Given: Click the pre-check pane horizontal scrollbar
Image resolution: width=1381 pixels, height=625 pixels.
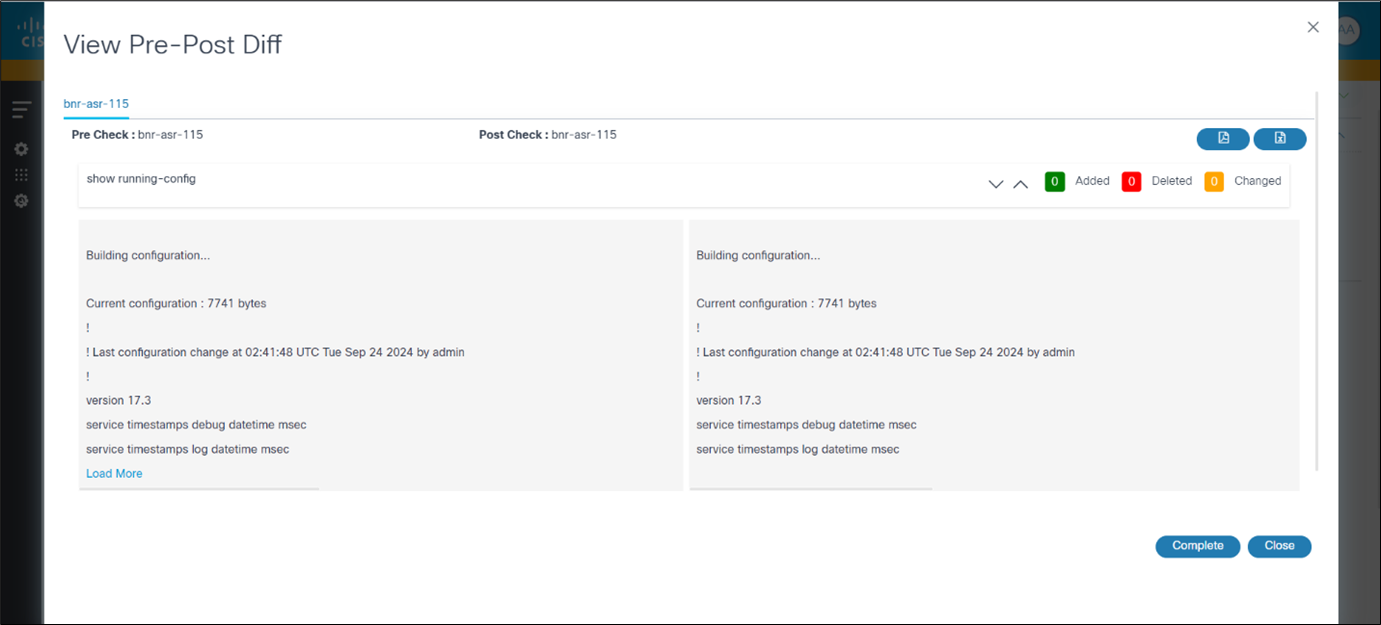Looking at the screenshot, I should (199, 489).
